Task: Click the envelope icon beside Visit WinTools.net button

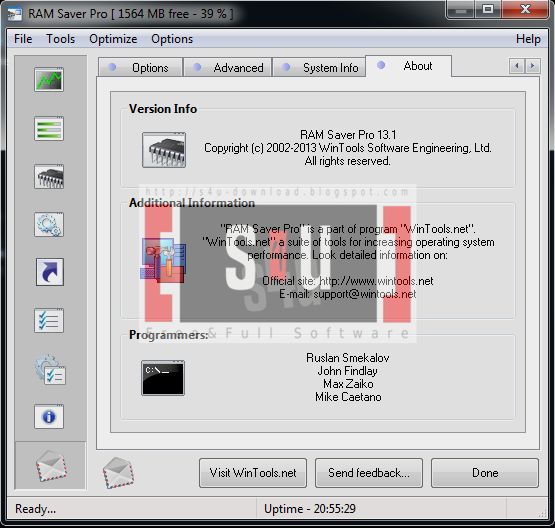Action: [118, 472]
